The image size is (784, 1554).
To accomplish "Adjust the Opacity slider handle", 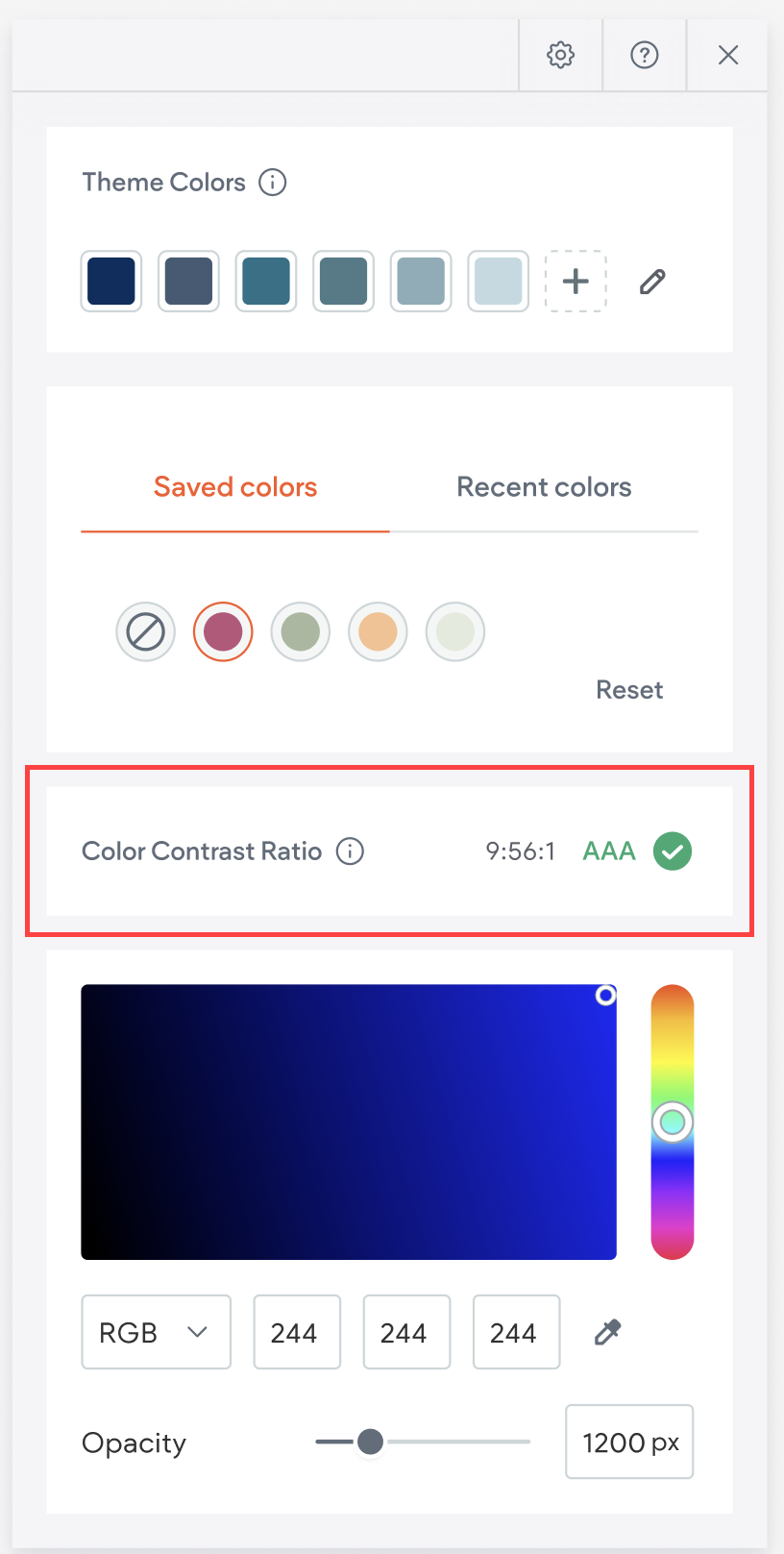I will (371, 1442).
